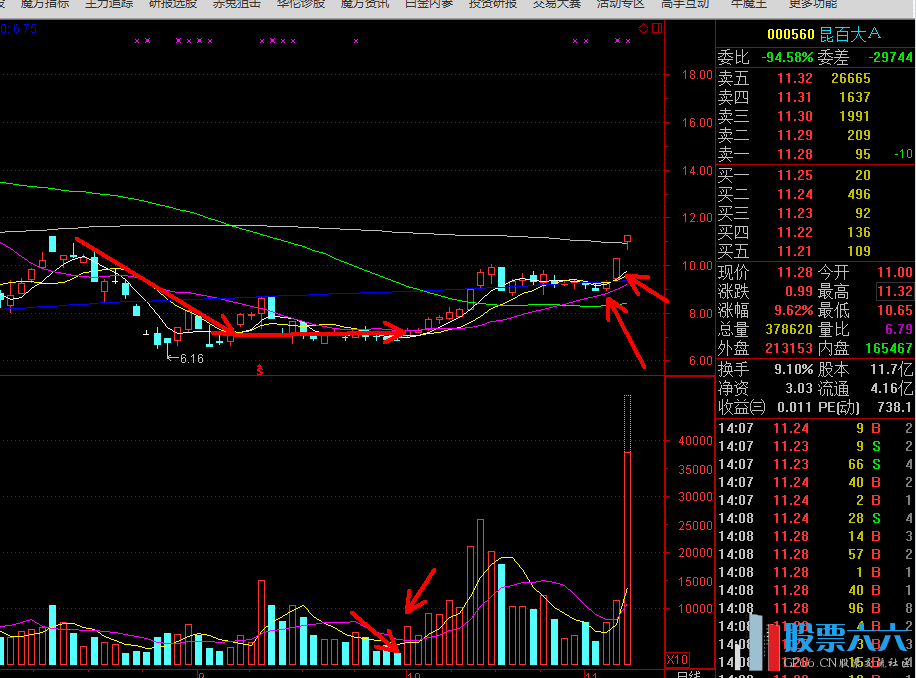Click the tallest red volume bar

[628, 558]
